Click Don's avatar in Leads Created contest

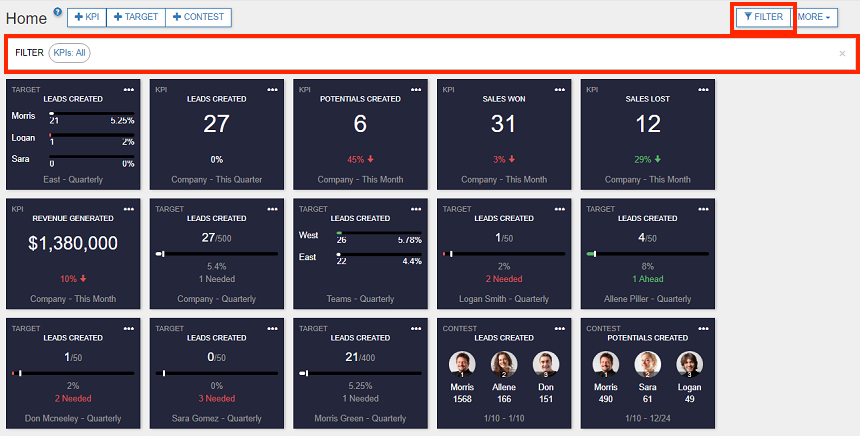[546, 365]
